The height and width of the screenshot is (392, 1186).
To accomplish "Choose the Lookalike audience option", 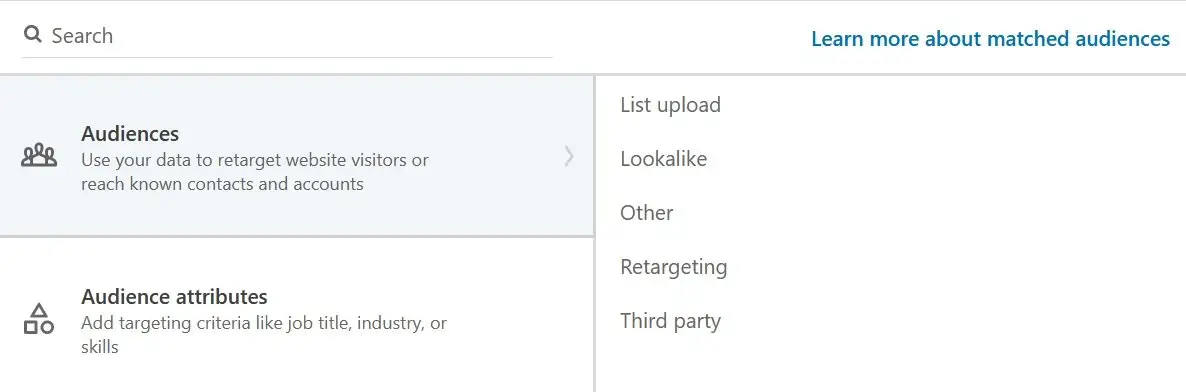I will point(663,159).
